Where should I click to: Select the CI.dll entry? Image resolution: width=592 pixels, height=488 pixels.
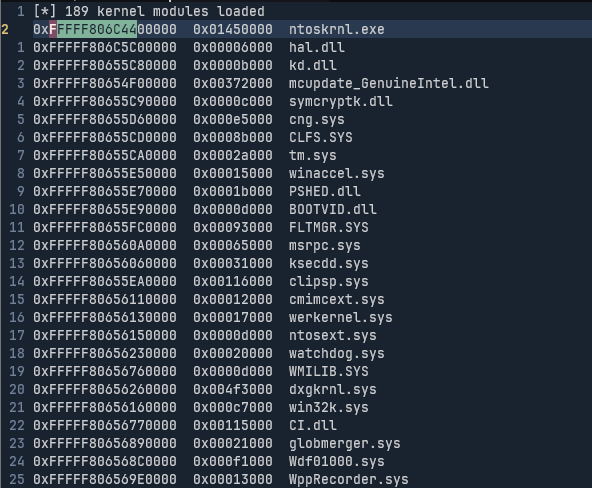click(x=313, y=425)
